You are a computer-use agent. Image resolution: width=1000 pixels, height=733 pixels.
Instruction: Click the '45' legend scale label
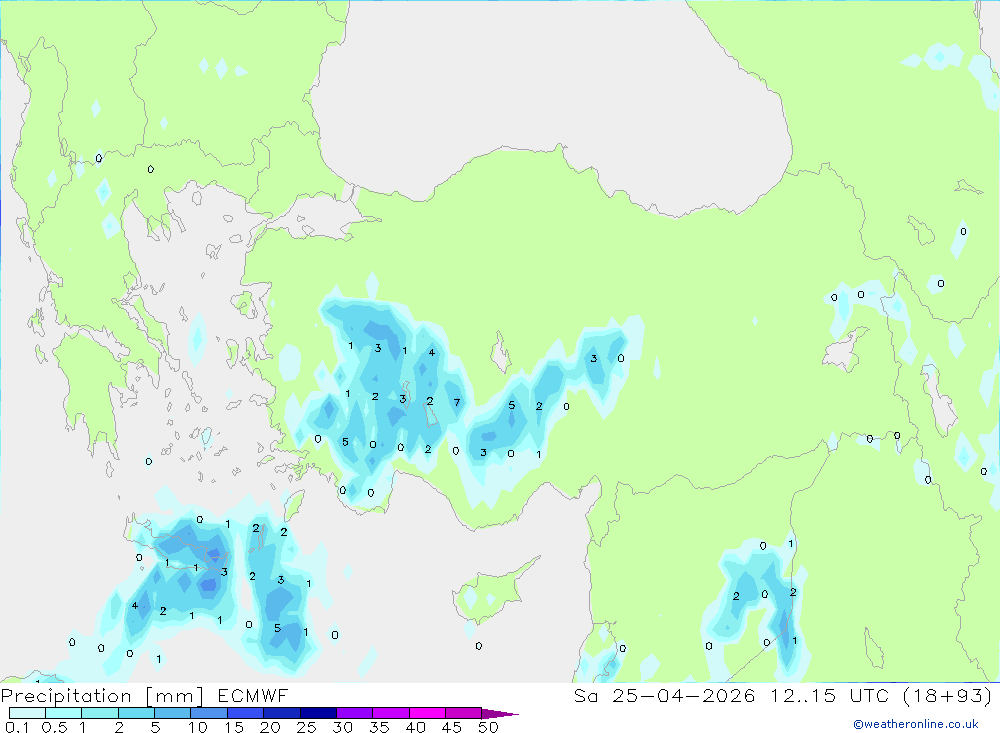[452, 727]
